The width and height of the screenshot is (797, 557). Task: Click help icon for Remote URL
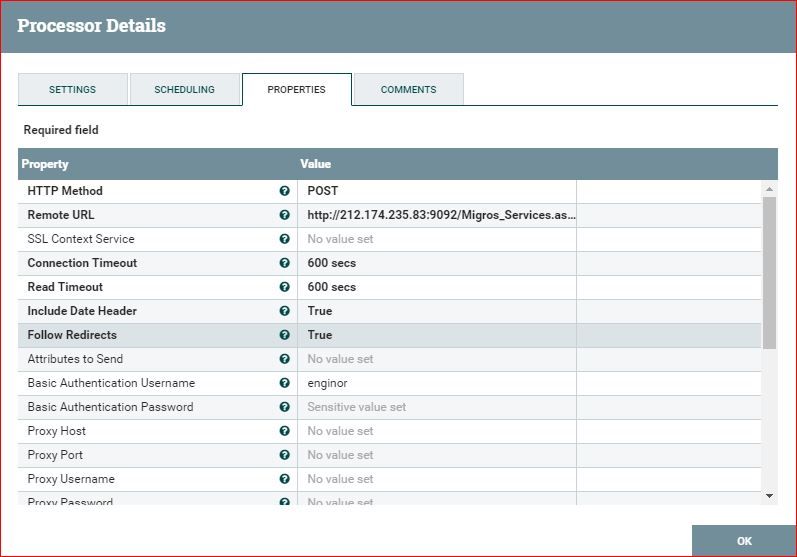point(285,215)
